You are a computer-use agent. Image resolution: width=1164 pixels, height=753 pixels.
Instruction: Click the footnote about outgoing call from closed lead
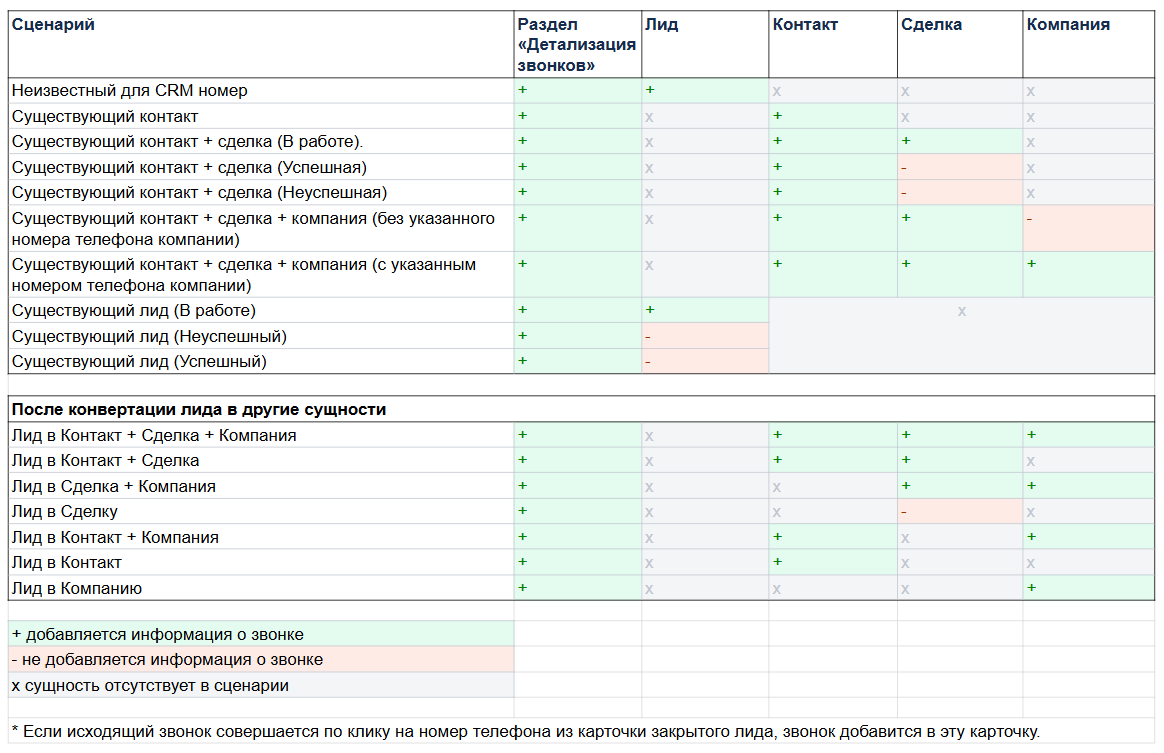[x=525, y=731]
